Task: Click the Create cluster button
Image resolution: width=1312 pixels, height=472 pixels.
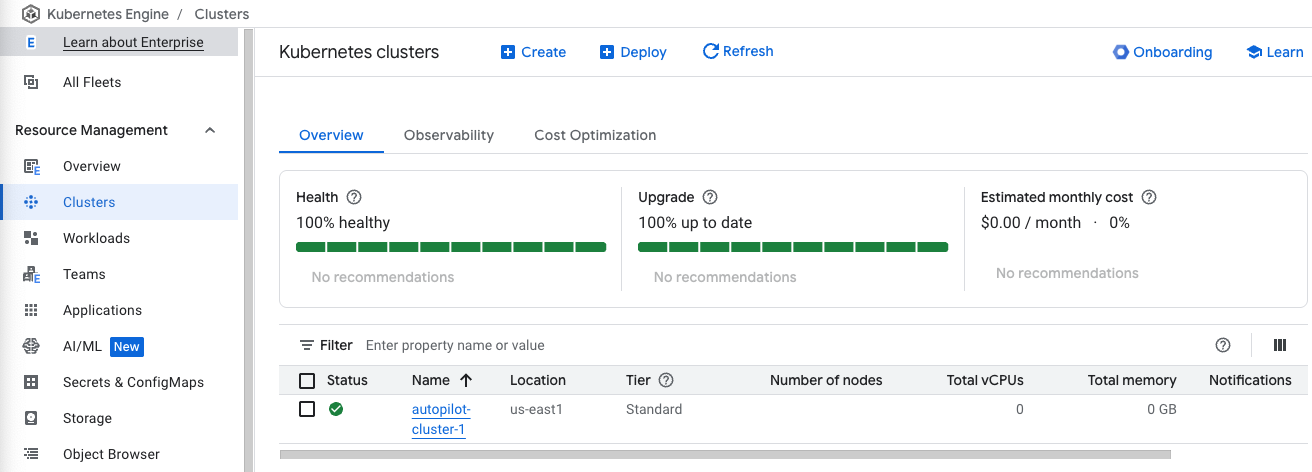Action: pos(533,52)
